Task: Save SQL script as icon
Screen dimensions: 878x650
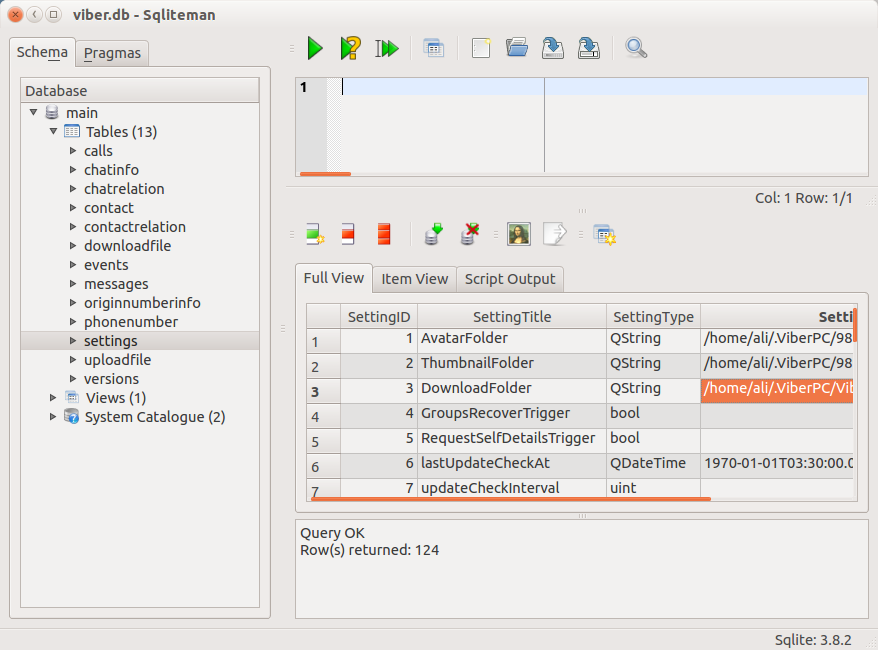Action: [x=589, y=48]
